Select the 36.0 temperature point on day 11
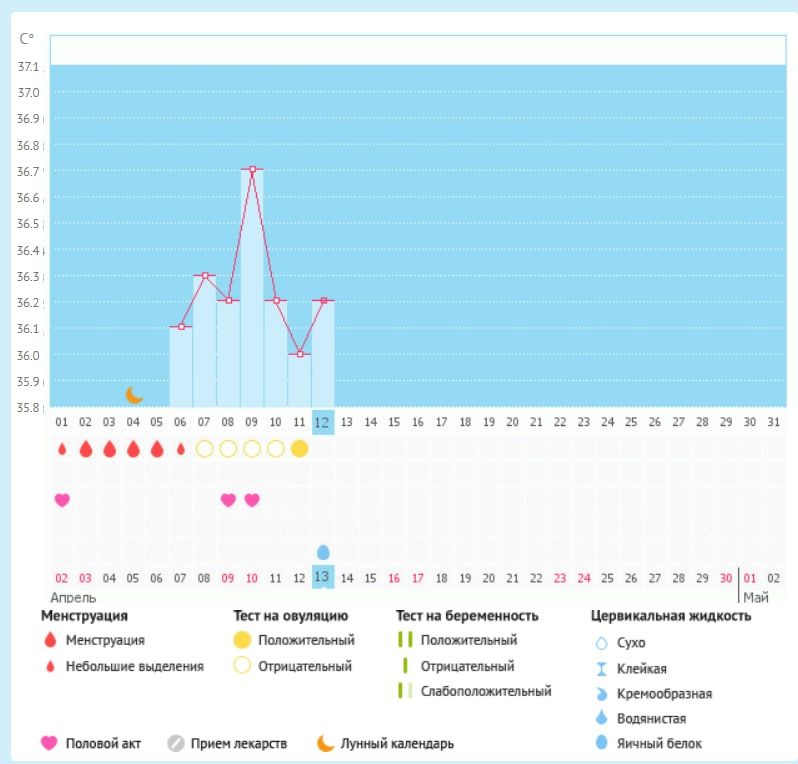Screen dimensions: 798x764 pos(299,354)
